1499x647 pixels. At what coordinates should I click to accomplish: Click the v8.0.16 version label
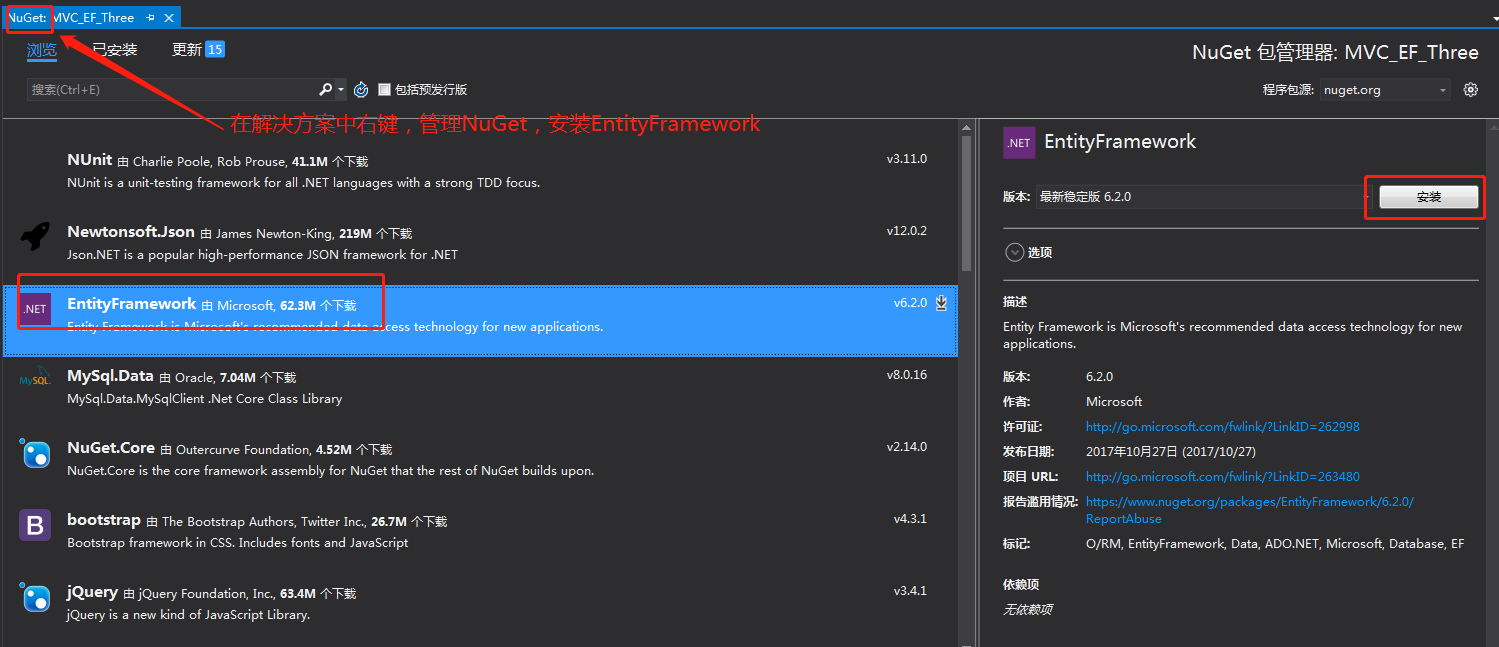click(906, 375)
